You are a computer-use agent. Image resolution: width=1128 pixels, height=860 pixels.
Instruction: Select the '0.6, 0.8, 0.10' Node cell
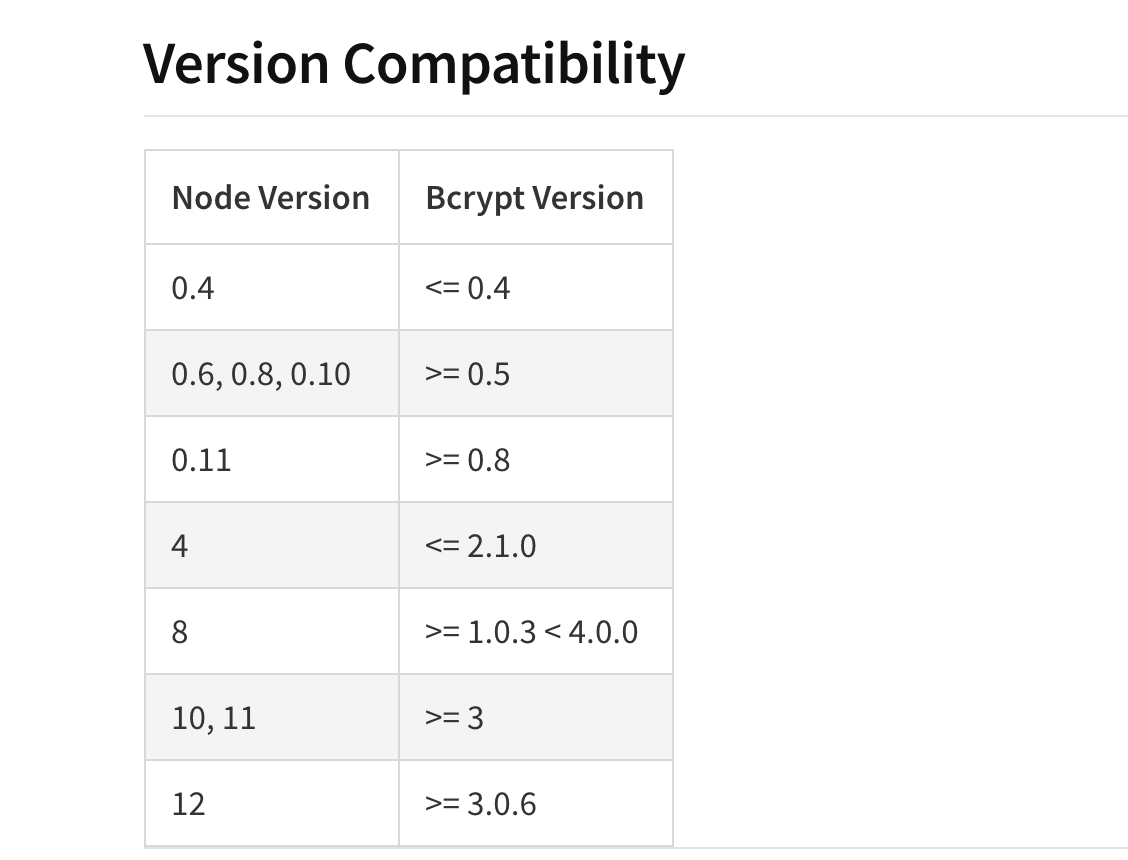[x=261, y=374]
